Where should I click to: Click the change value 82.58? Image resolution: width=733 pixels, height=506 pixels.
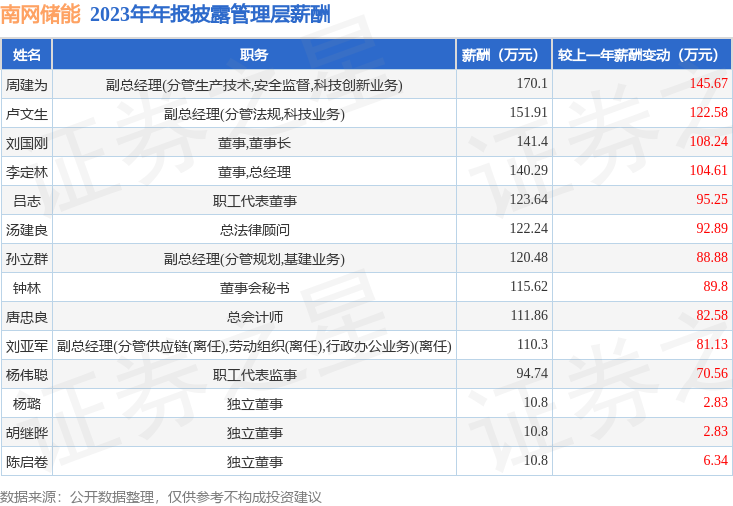[712, 315]
